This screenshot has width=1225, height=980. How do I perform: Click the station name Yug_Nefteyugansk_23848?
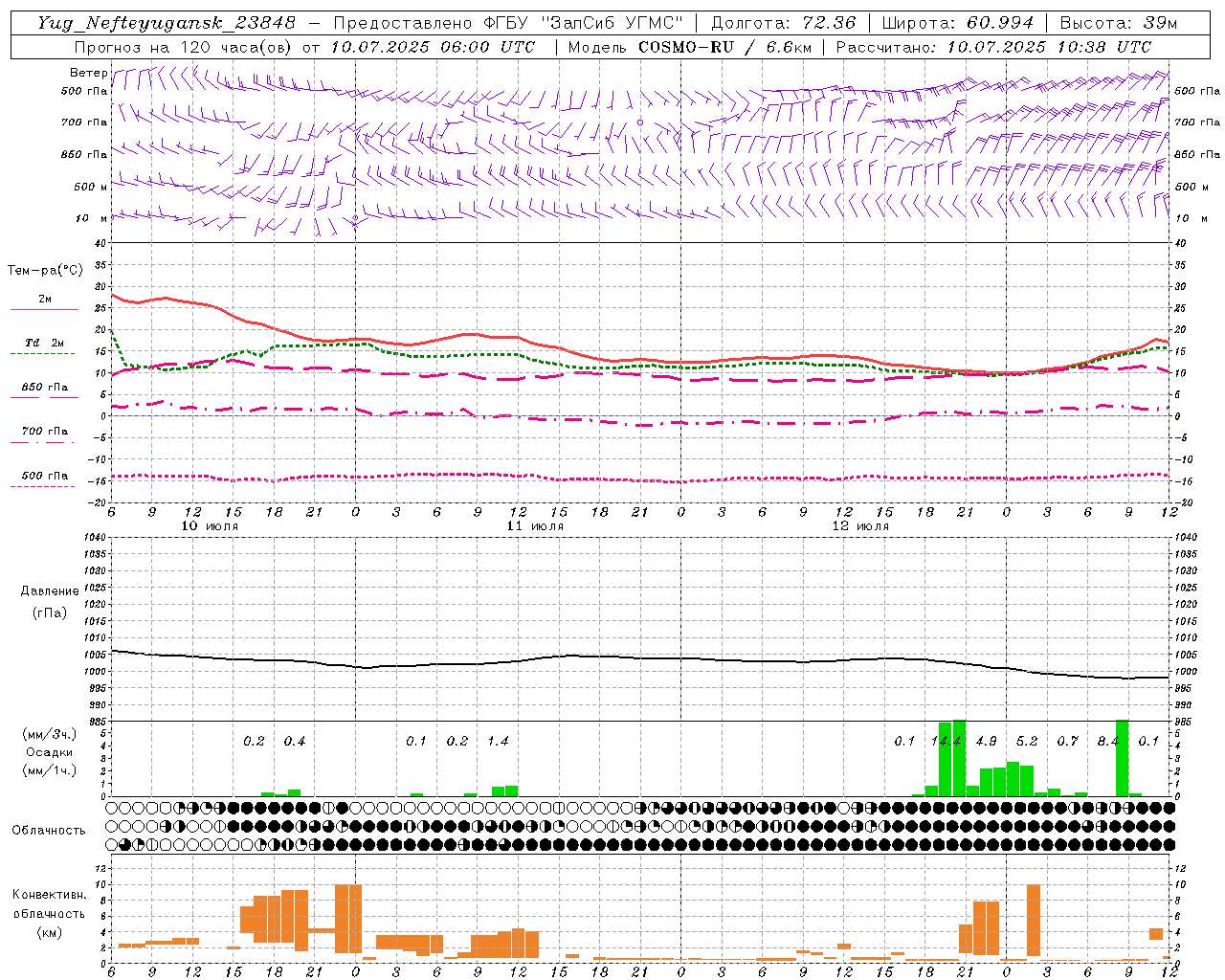point(167,23)
